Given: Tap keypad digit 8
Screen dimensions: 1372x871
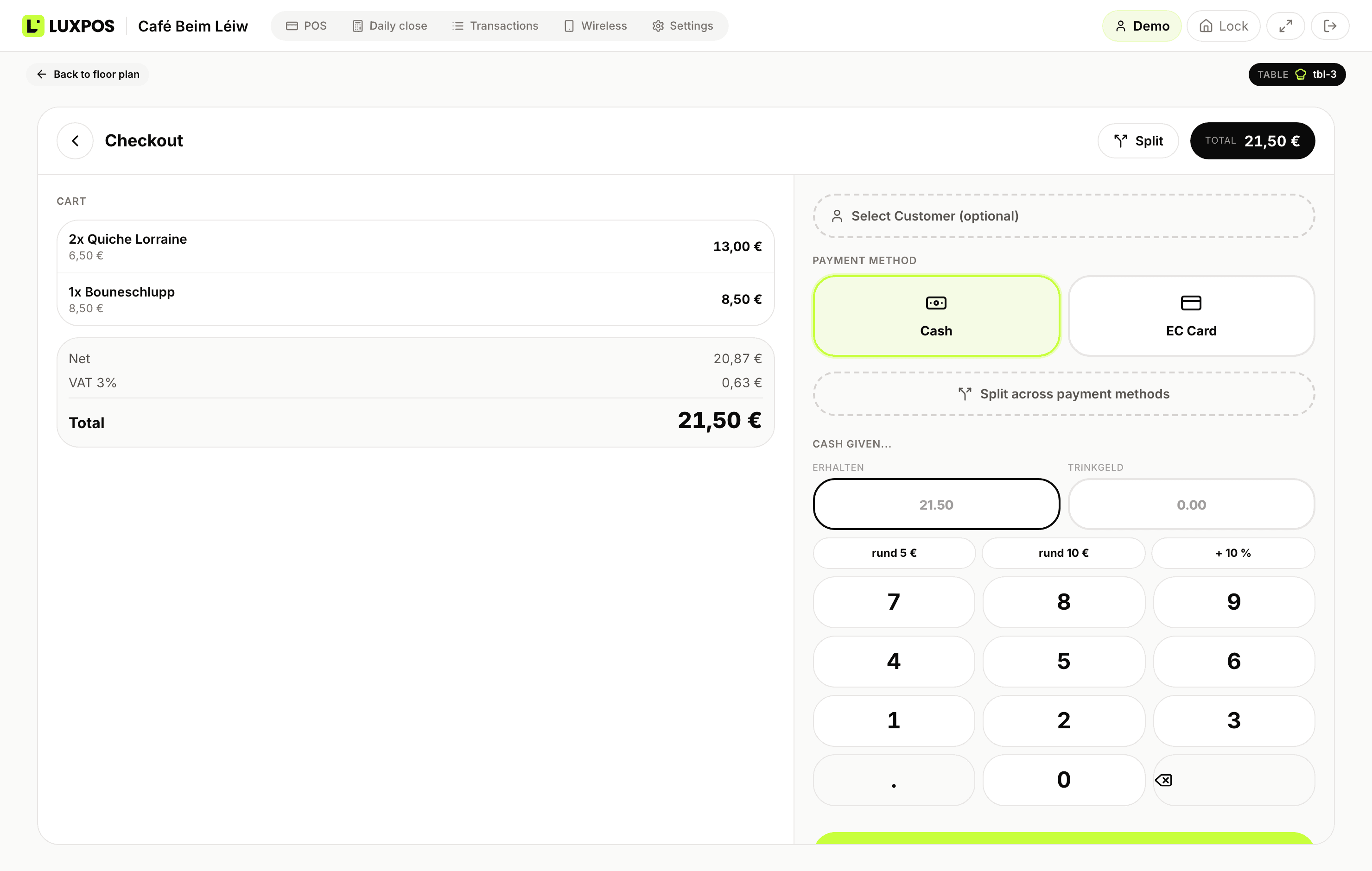Looking at the screenshot, I should (1064, 602).
